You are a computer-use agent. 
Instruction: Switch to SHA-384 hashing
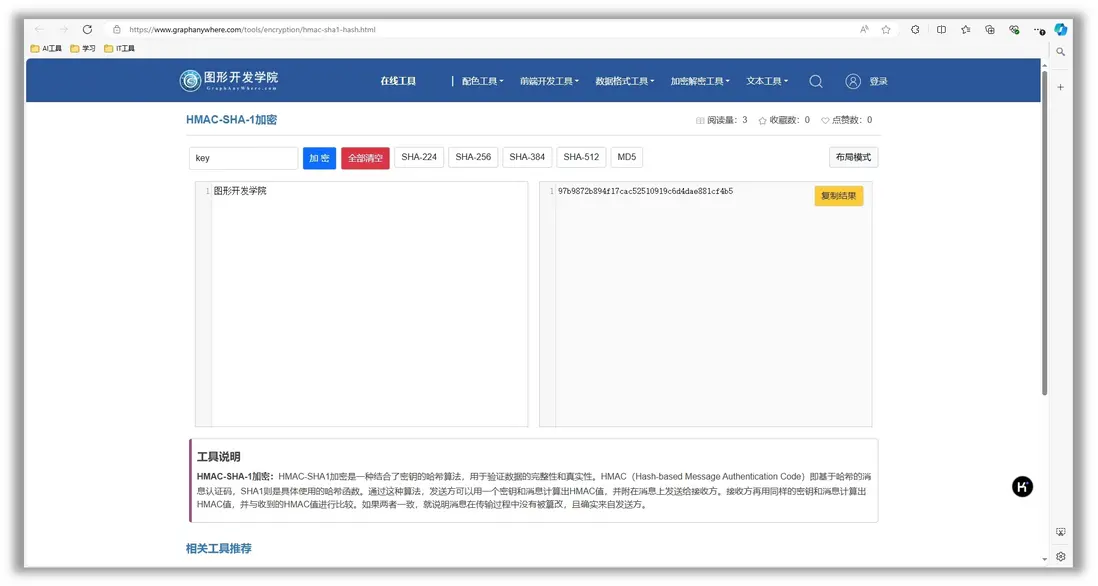pos(527,157)
